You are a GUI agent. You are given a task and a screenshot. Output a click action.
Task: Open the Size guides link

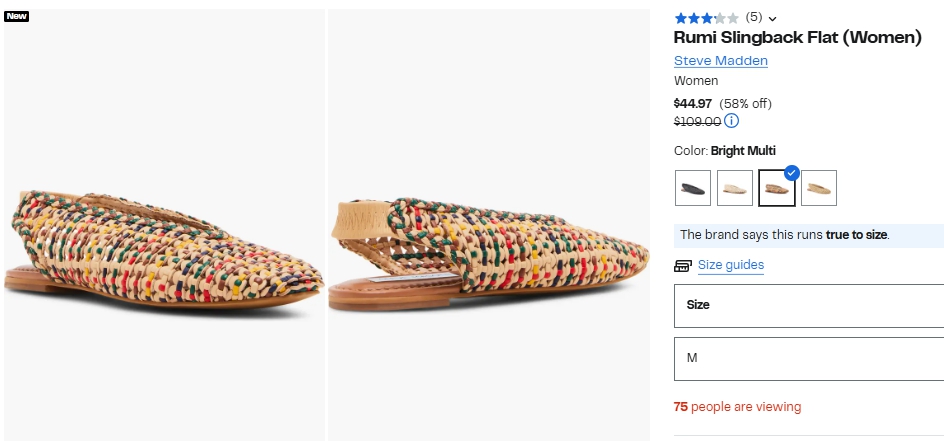click(731, 265)
